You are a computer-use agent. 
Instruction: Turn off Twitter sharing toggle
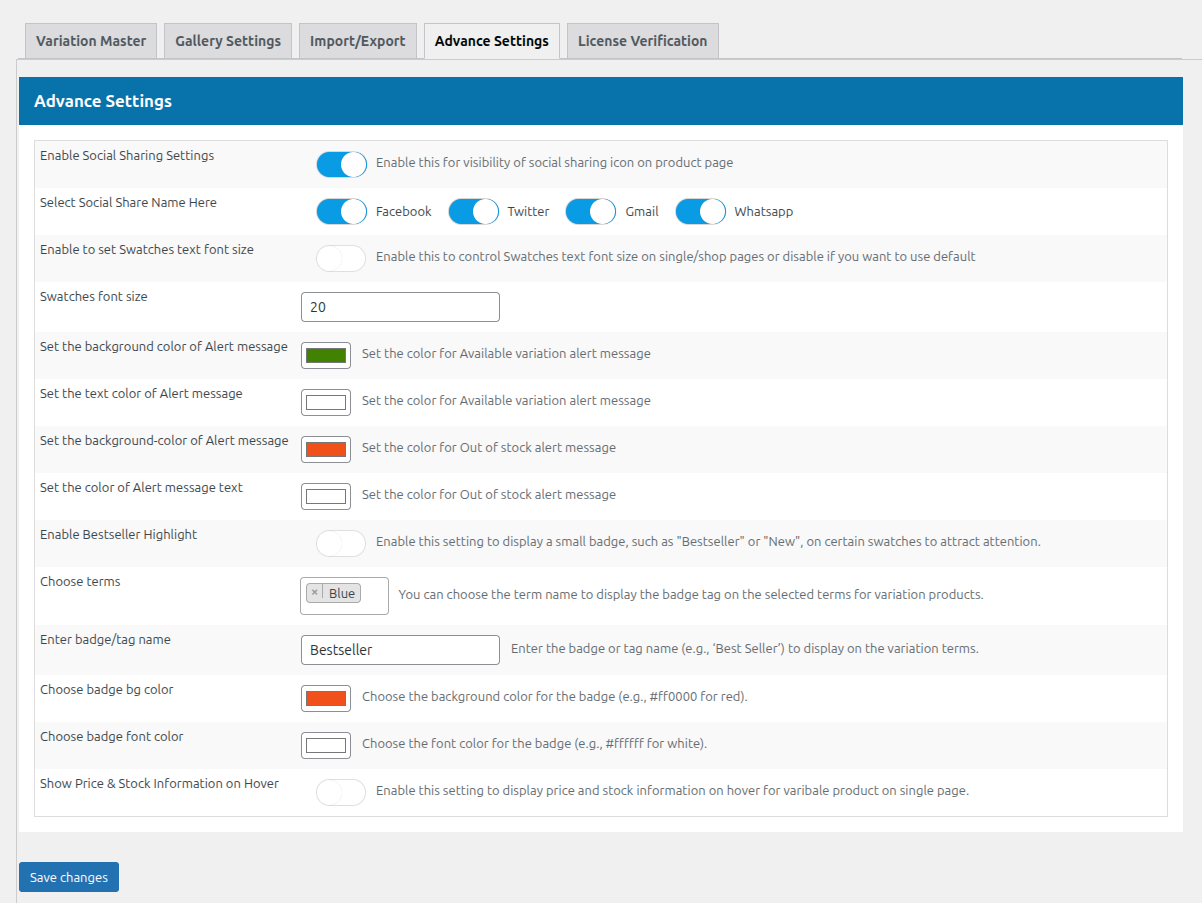coord(473,212)
